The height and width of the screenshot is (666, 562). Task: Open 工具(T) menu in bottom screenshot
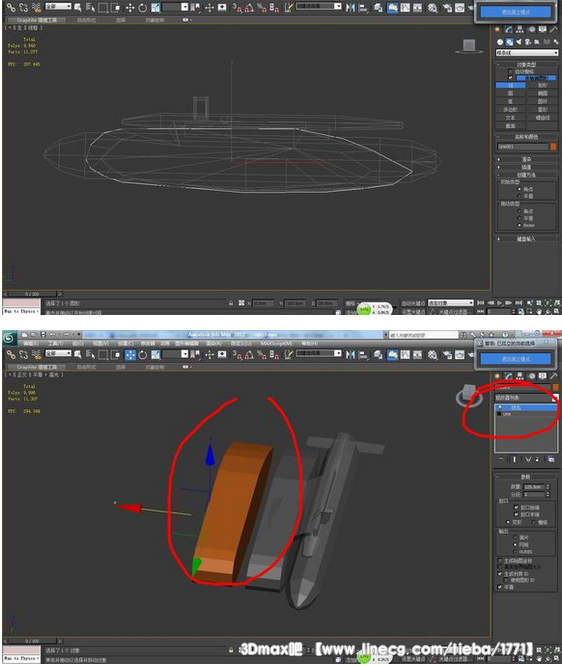(x=55, y=343)
